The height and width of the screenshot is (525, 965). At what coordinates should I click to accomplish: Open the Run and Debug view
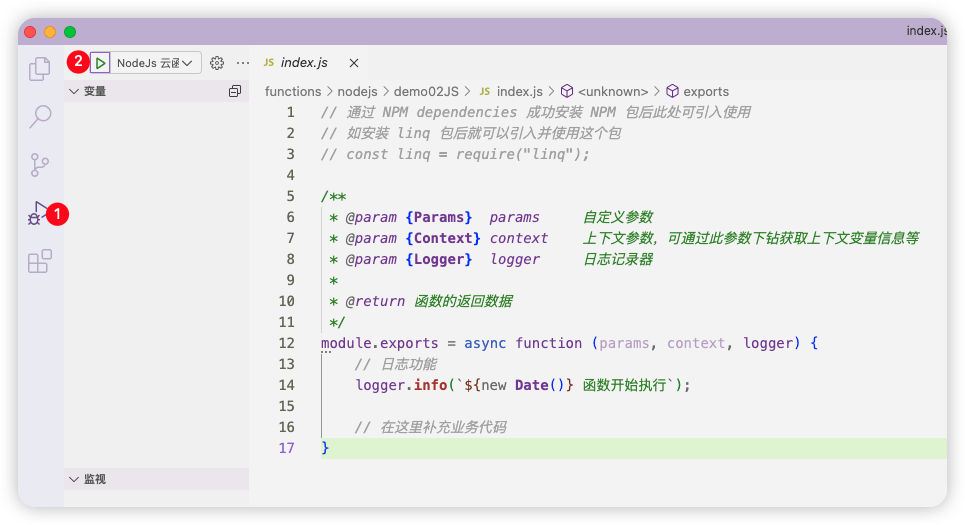coord(38,214)
